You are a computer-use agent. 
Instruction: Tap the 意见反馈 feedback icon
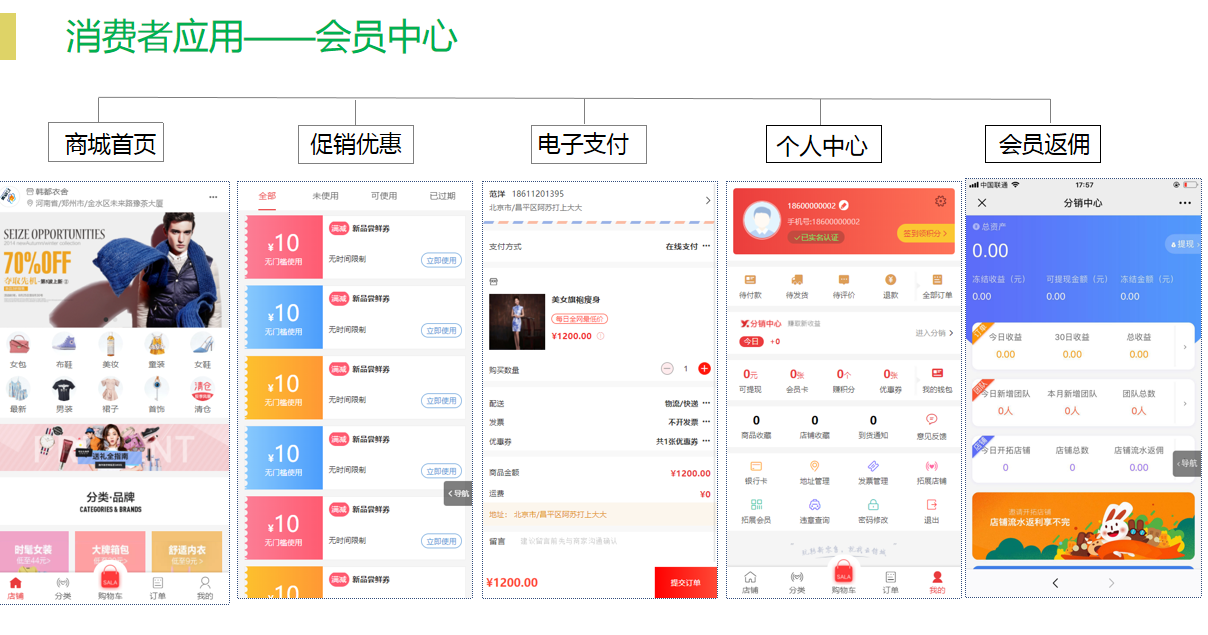pyautogui.click(x=931, y=420)
